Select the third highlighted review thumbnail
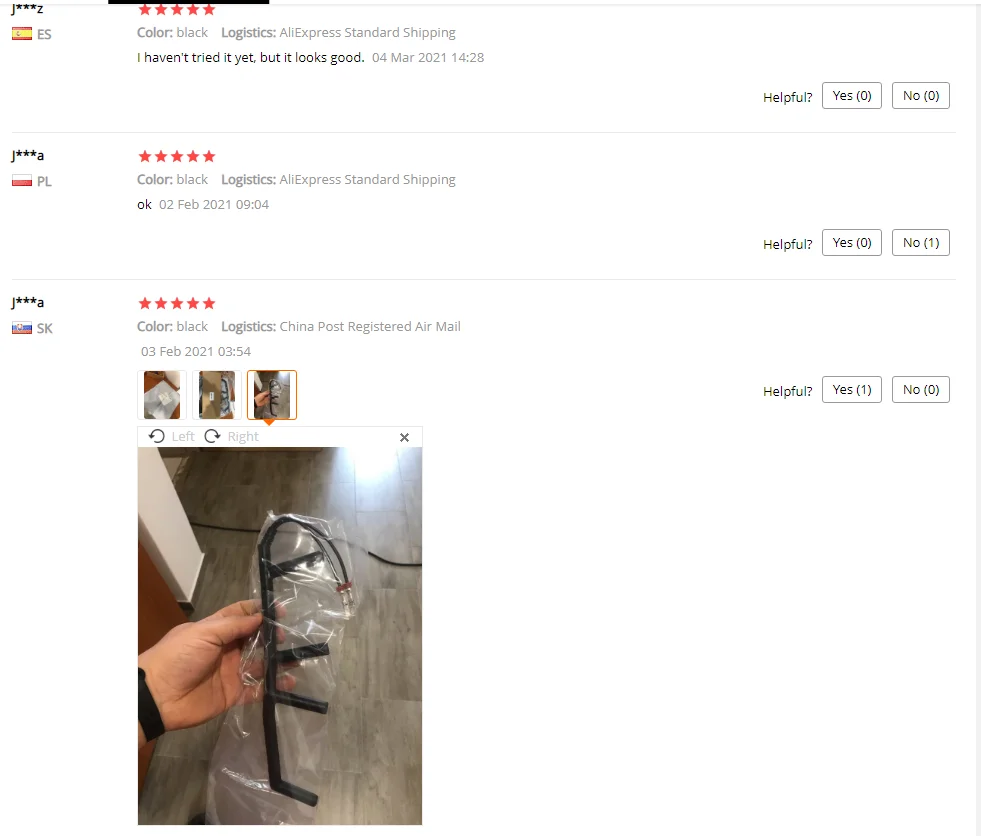 point(272,395)
